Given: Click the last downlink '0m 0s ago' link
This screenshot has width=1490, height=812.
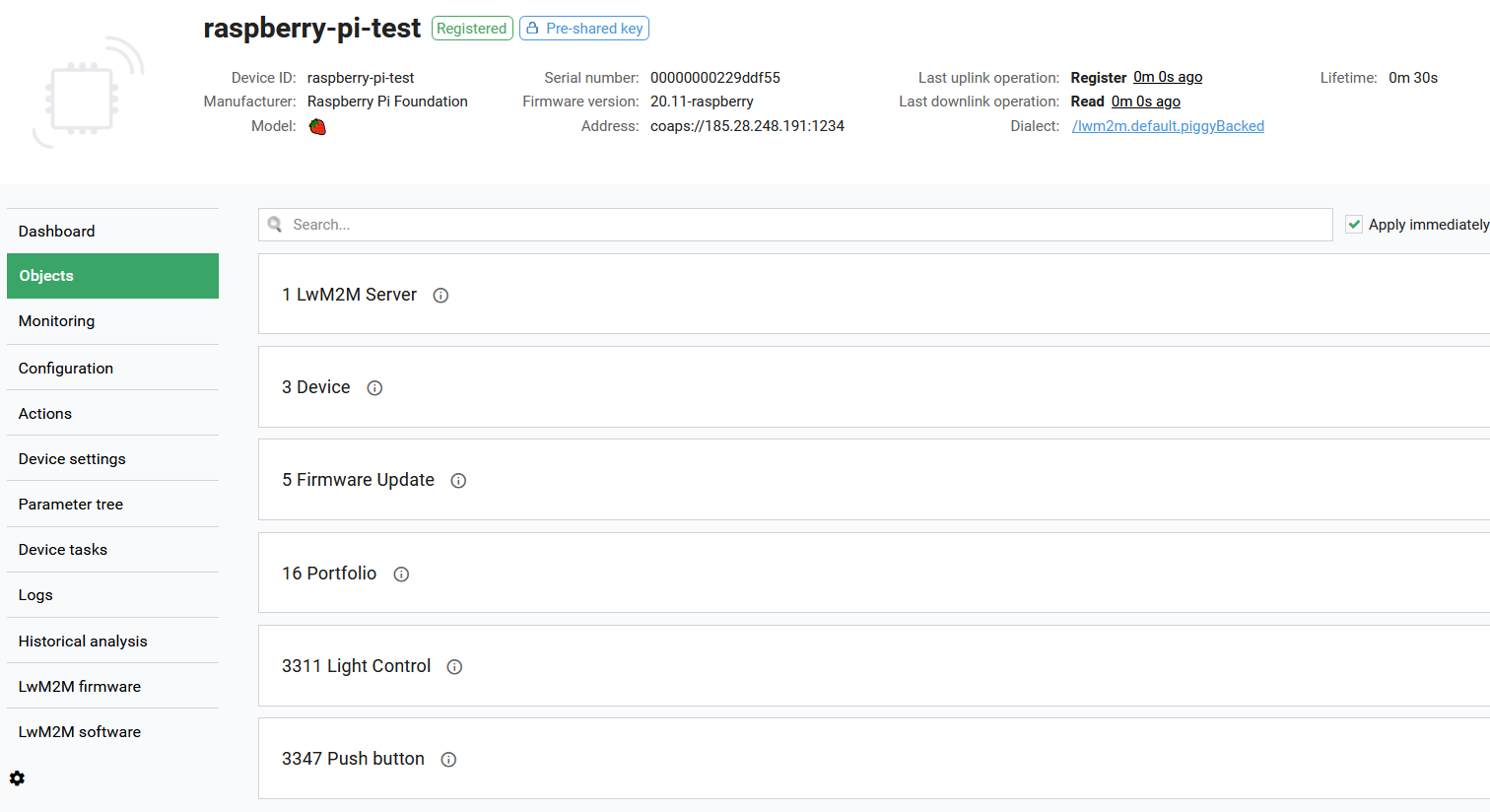Looking at the screenshot, I should (1146, 101).
